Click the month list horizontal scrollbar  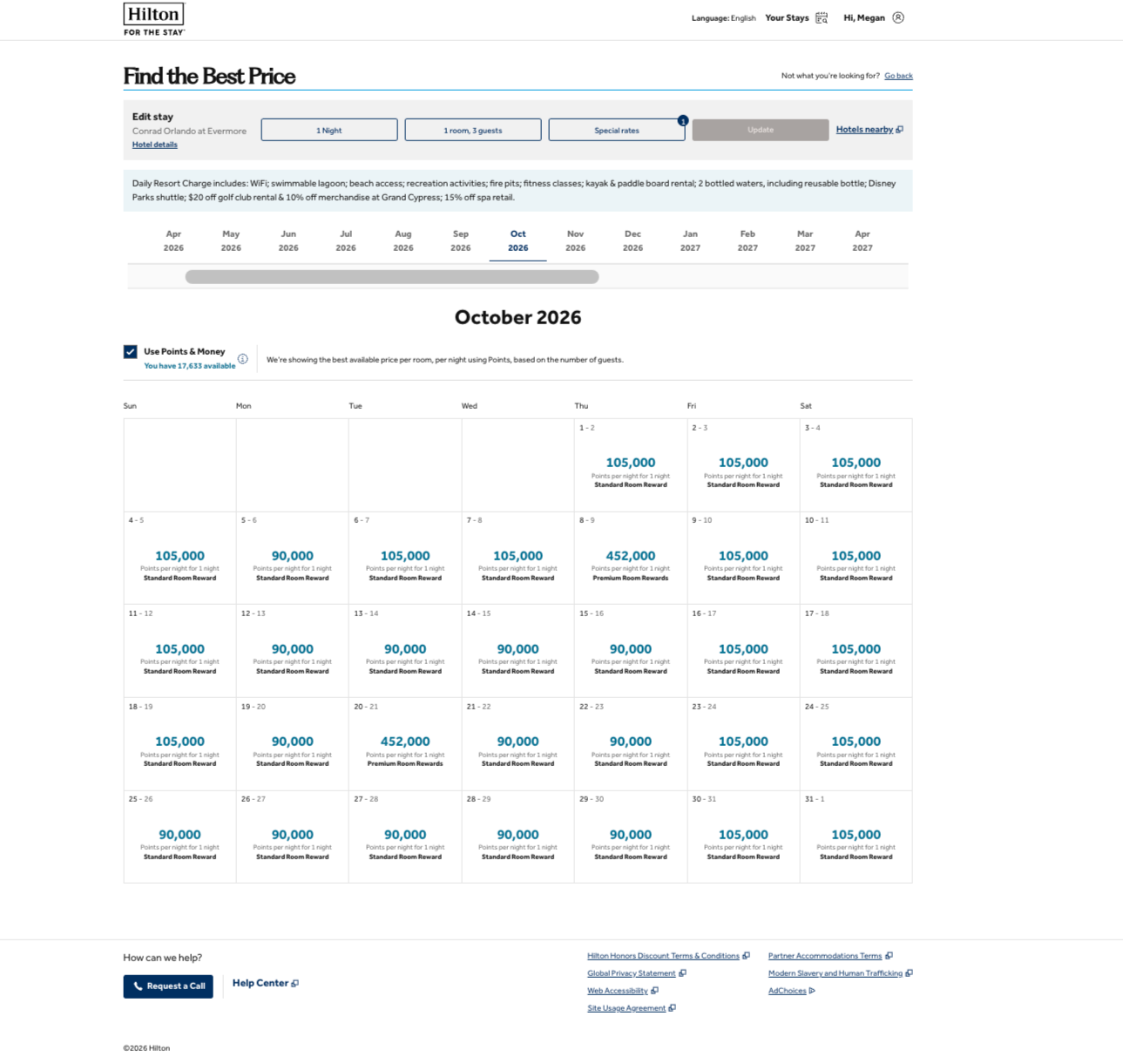tap(392, 277)
